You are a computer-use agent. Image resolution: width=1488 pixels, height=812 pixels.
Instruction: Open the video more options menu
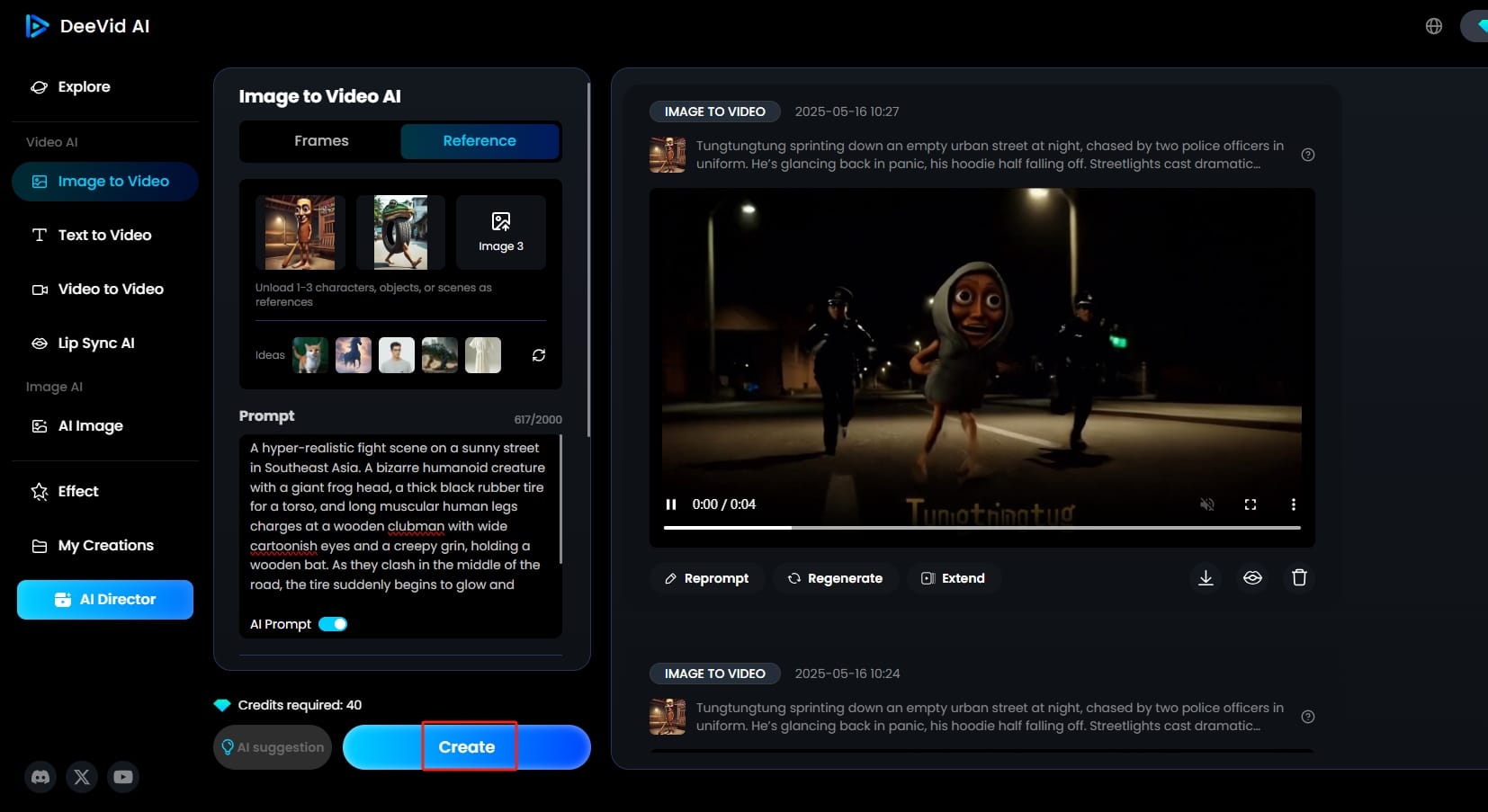(1294, 504)
